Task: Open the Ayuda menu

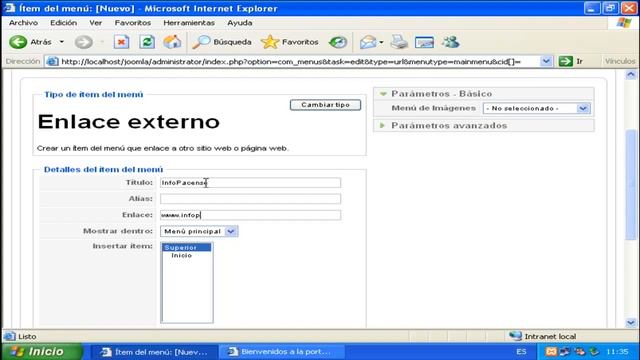Action: point(240,23)
